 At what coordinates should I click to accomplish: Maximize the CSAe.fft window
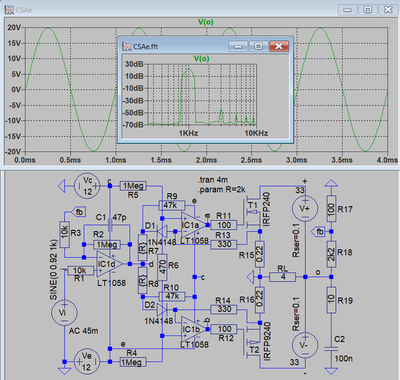tap(258, 46)
